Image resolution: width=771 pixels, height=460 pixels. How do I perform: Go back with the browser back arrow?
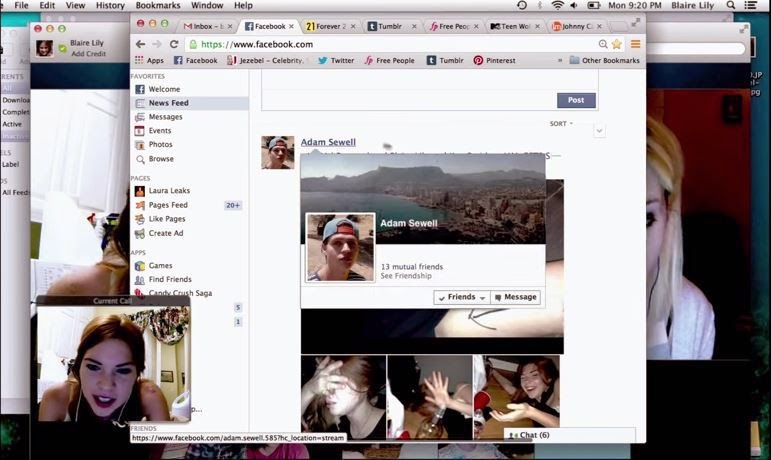[141, 44]
